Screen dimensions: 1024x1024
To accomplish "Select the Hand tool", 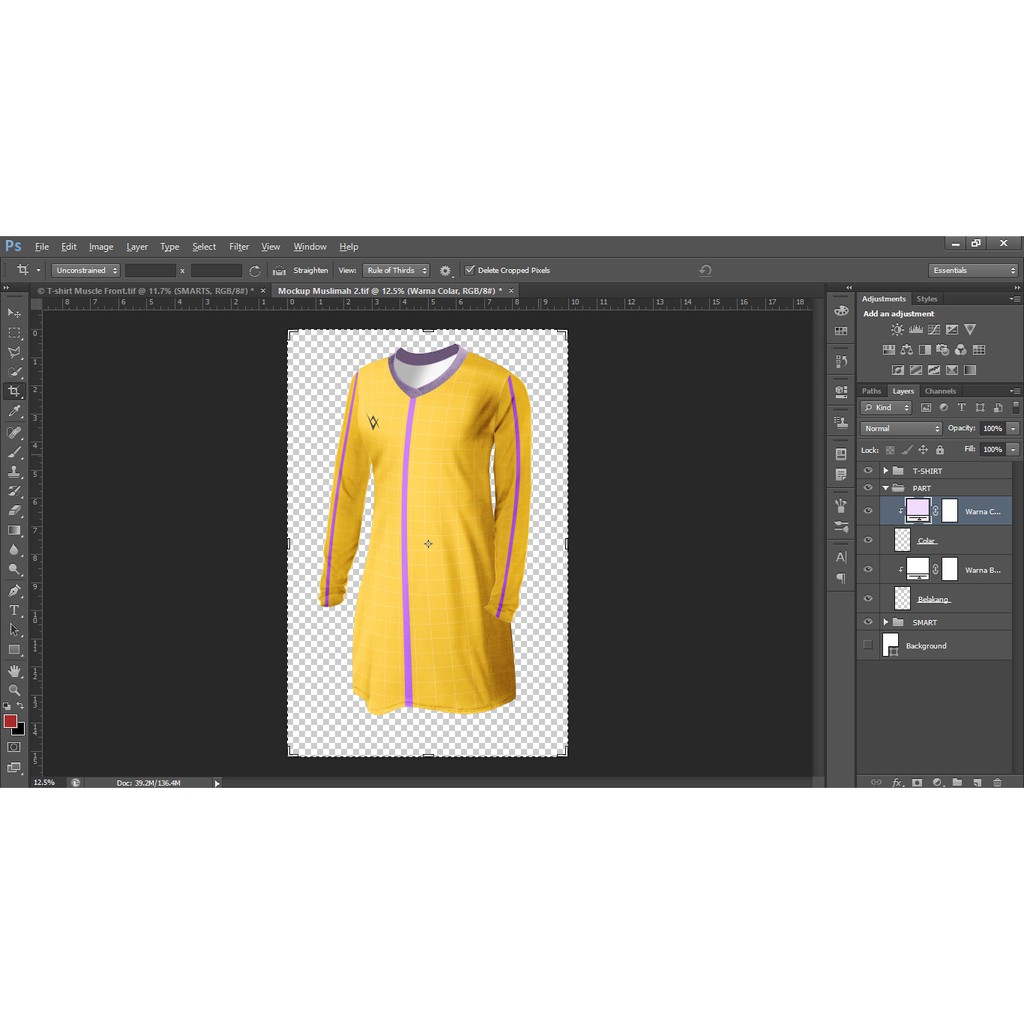I will coord(14,670).
